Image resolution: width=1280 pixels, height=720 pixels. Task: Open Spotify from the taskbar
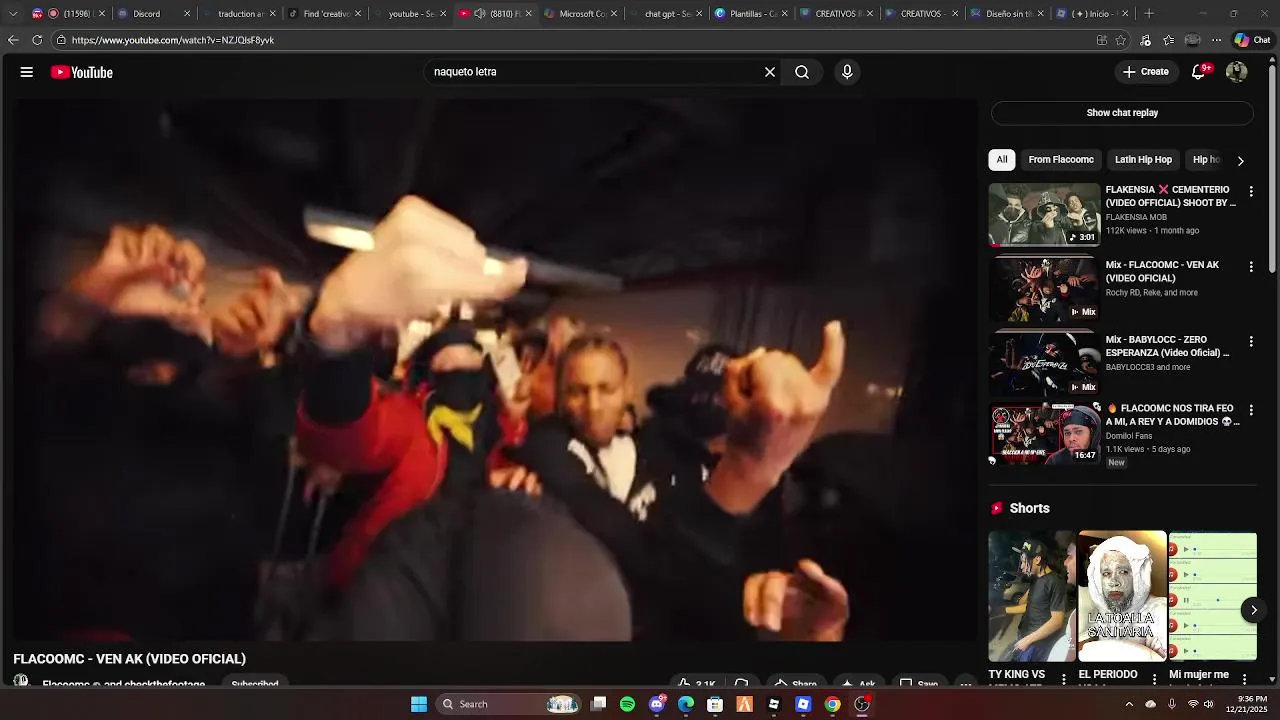click(627, 704)
